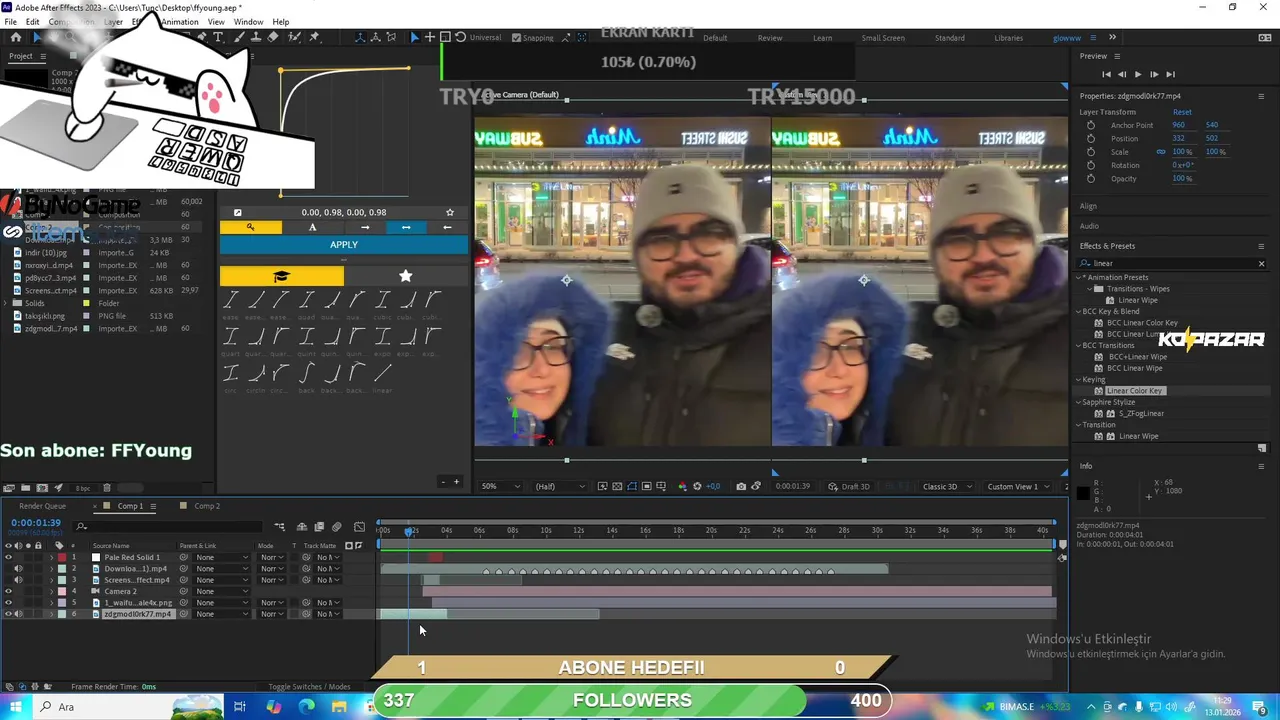Click the composition mini-flowchart icon in timeline
The width and height of the screenshot is (1280, 720).
point(279,527)
